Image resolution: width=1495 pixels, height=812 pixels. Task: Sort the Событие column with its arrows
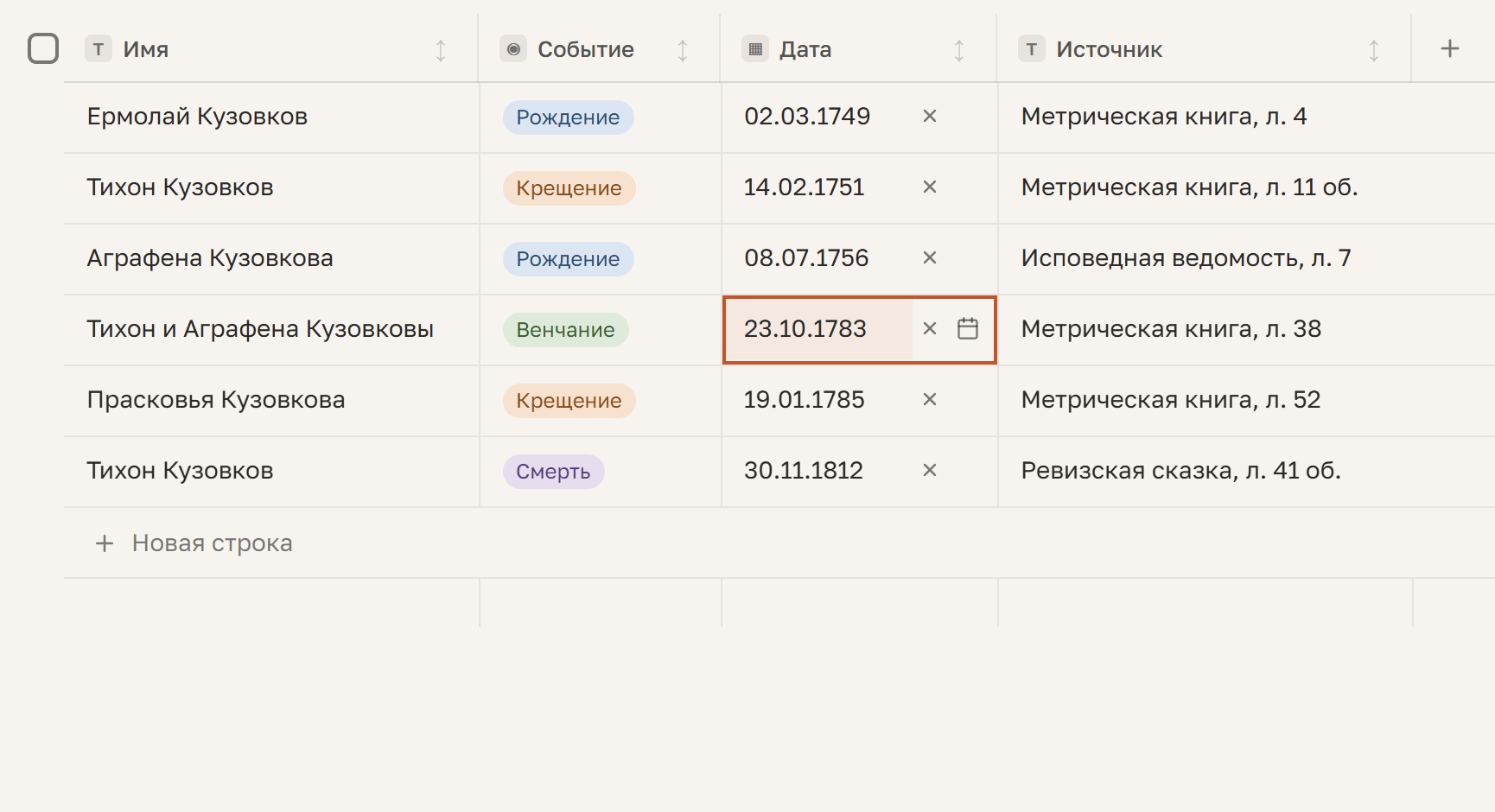[683, 50]
